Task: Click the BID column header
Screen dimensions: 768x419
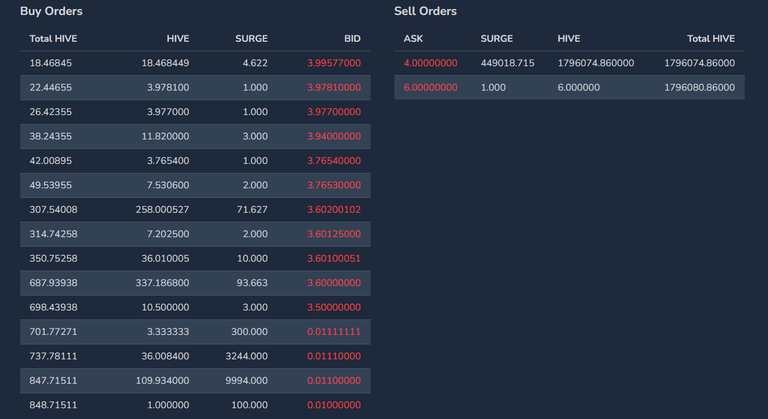Action: [x=352, y=39]
